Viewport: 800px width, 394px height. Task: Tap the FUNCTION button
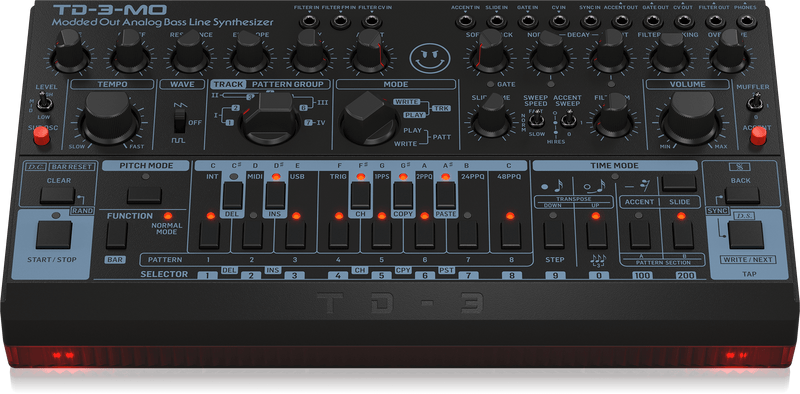(x=117, y=235)
